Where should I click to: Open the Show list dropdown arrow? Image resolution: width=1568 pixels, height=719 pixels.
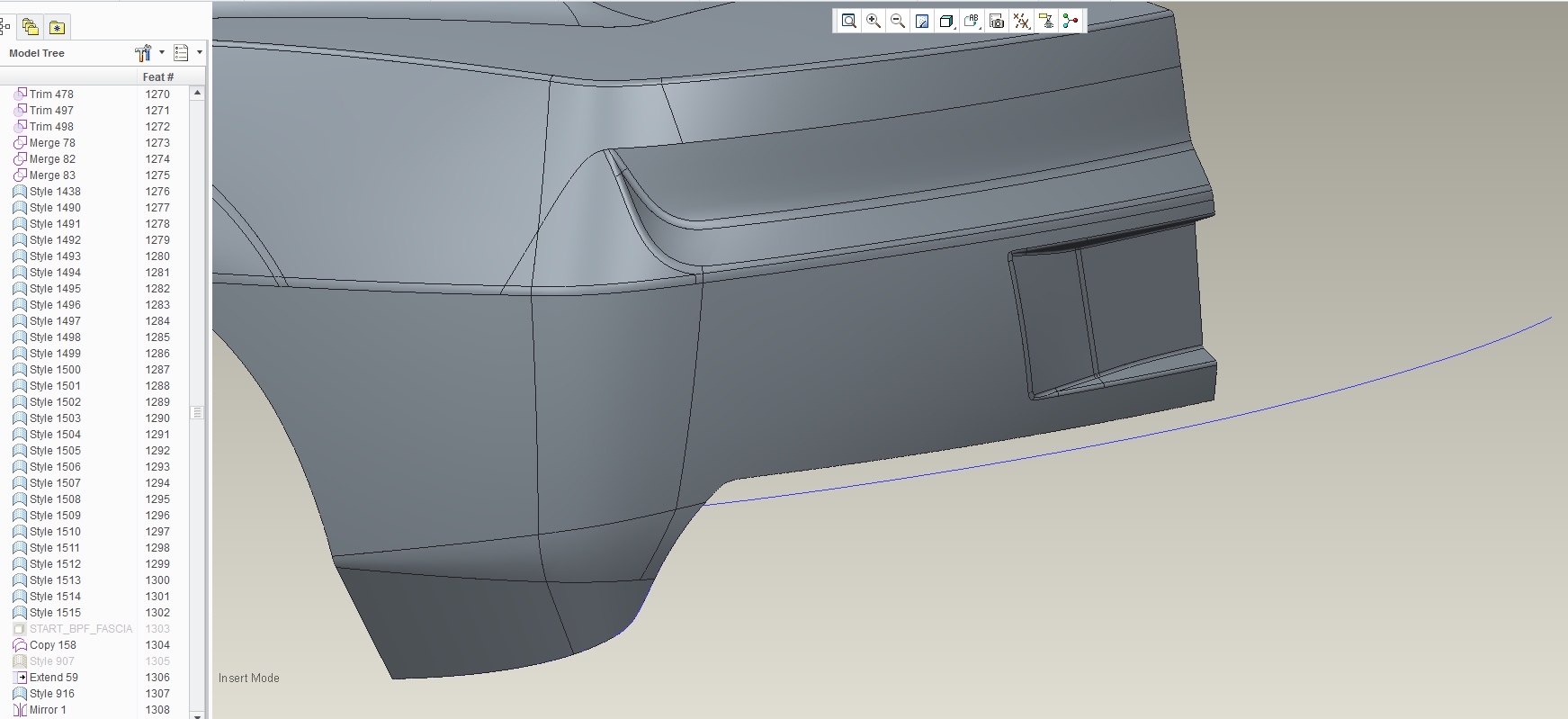click(199, 53)
